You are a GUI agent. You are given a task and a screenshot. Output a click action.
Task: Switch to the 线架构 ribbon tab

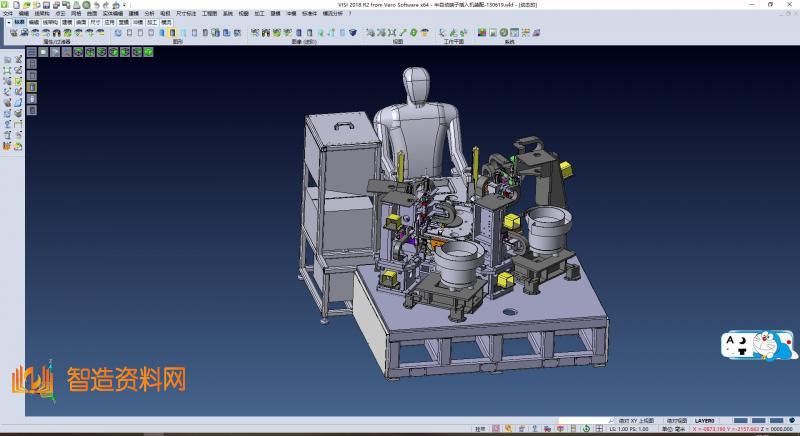coord(50,20)
